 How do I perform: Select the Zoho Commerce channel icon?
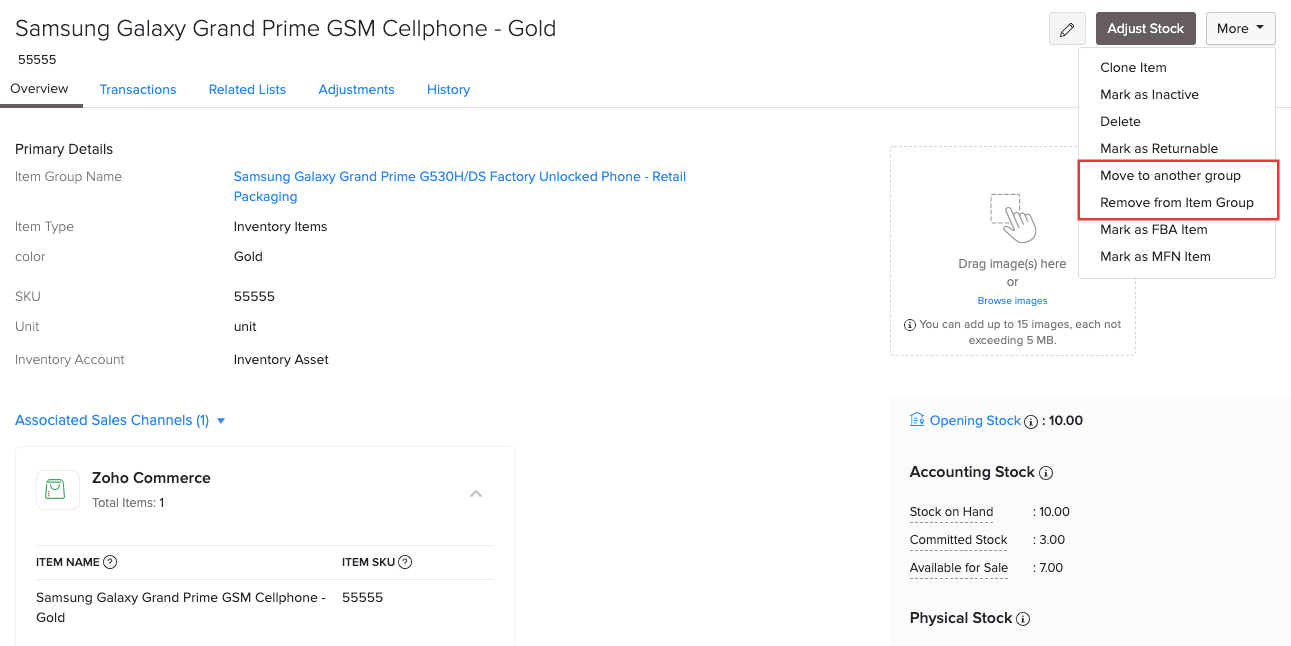(57, 489)
